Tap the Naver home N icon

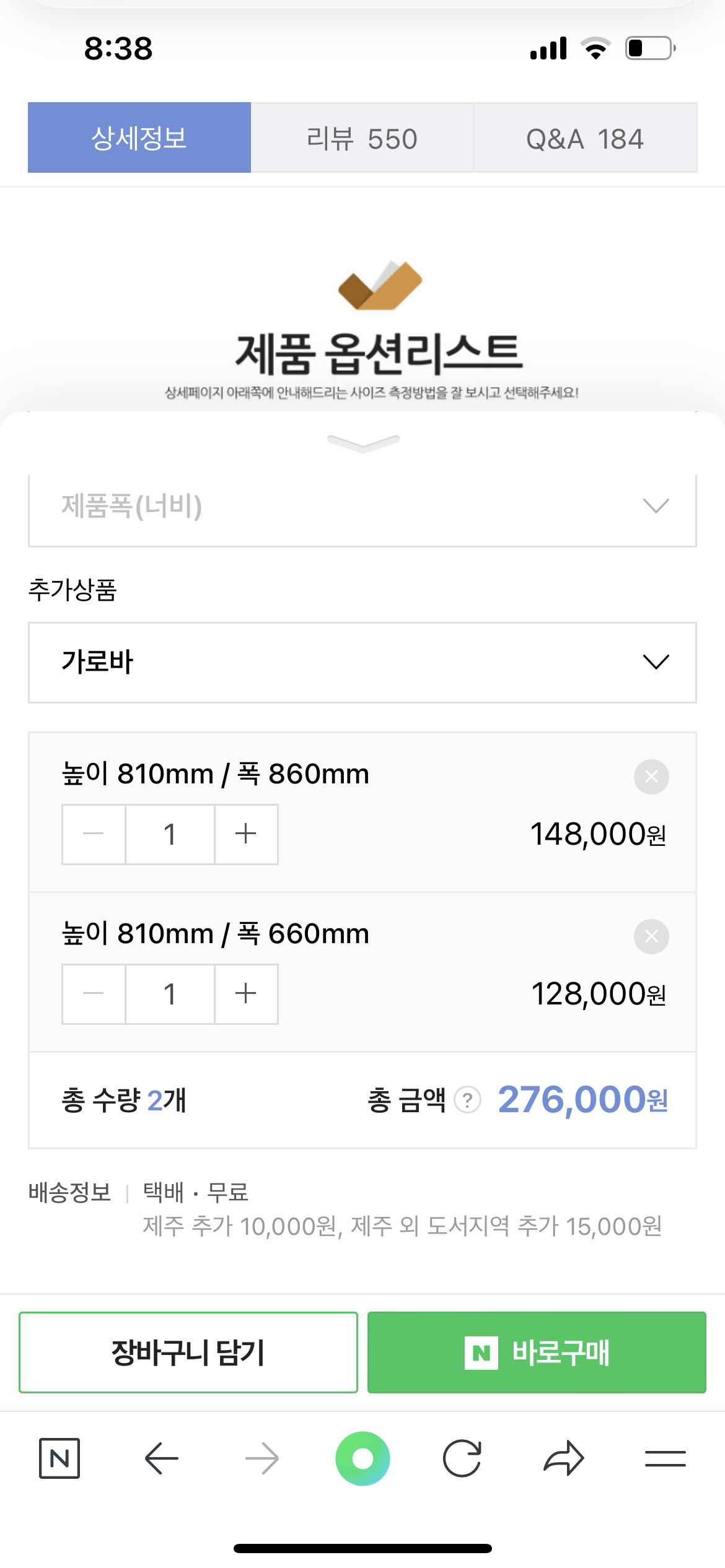pos(59,1458)
